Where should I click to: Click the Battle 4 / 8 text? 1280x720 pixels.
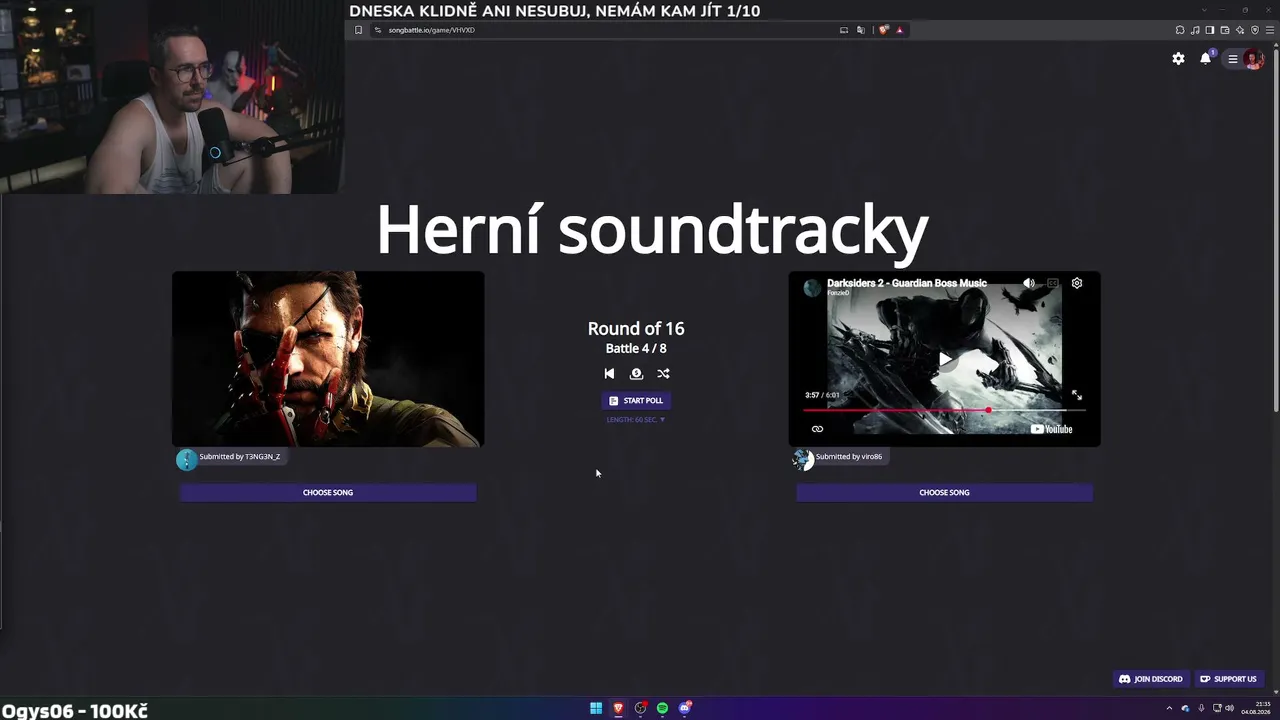(x=636, y=348)
